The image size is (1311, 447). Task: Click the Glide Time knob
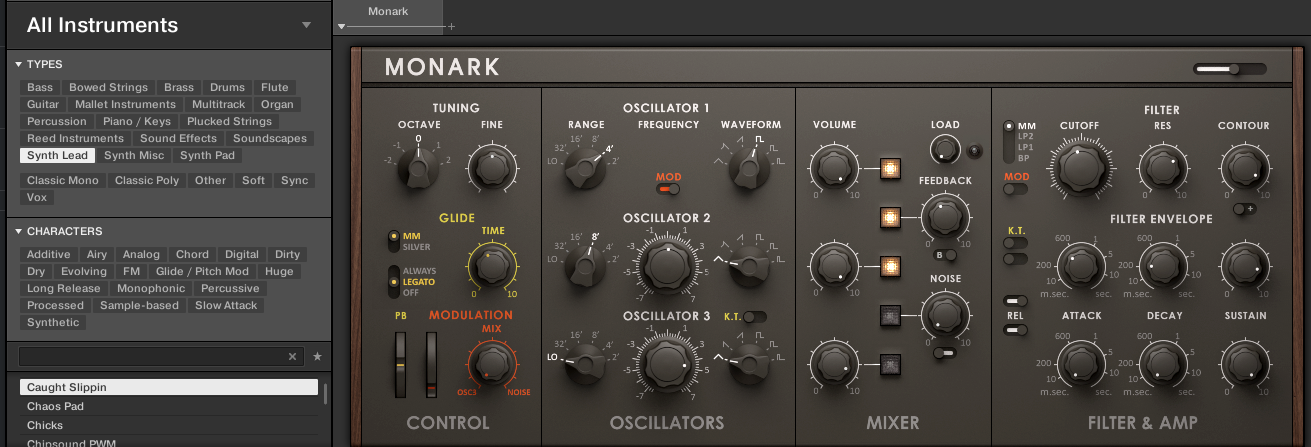click(490, 265)
